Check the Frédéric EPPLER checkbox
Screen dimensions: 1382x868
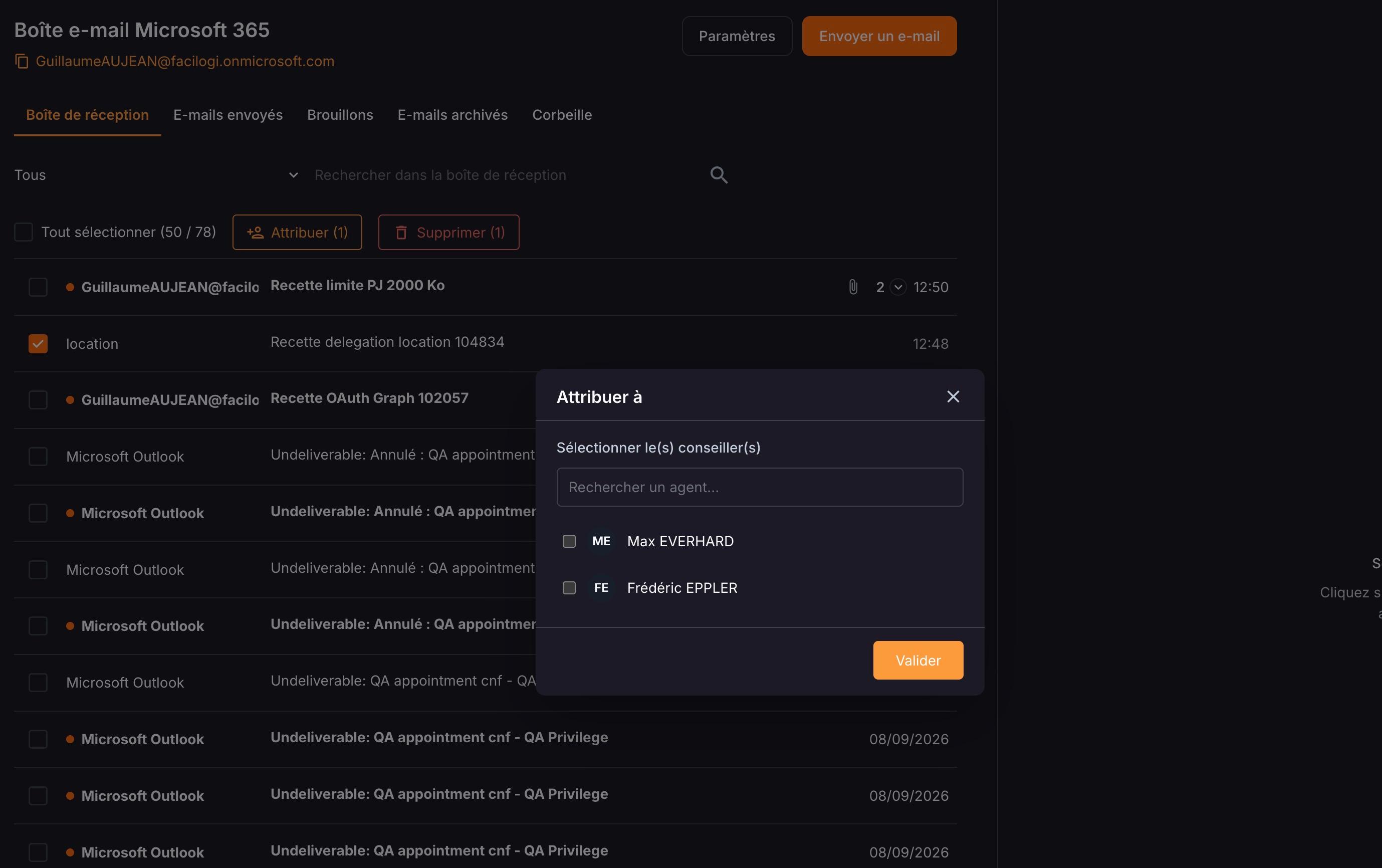[x=569, y=588]
